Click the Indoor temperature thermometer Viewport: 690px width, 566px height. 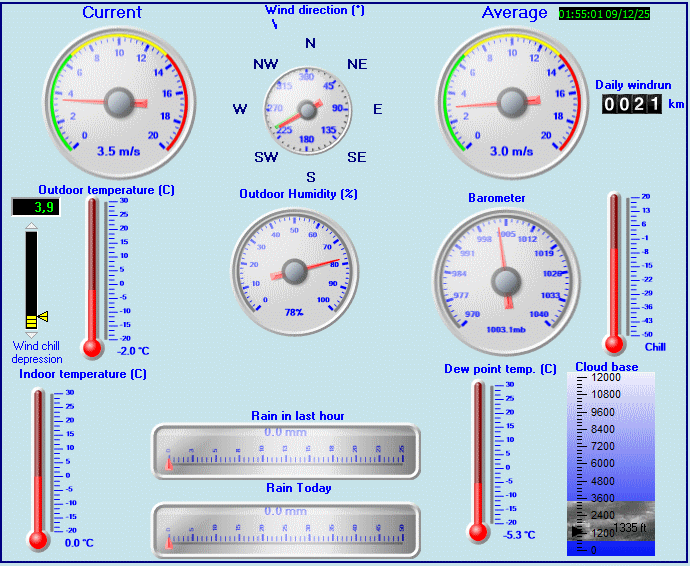(x=39, y=468)
